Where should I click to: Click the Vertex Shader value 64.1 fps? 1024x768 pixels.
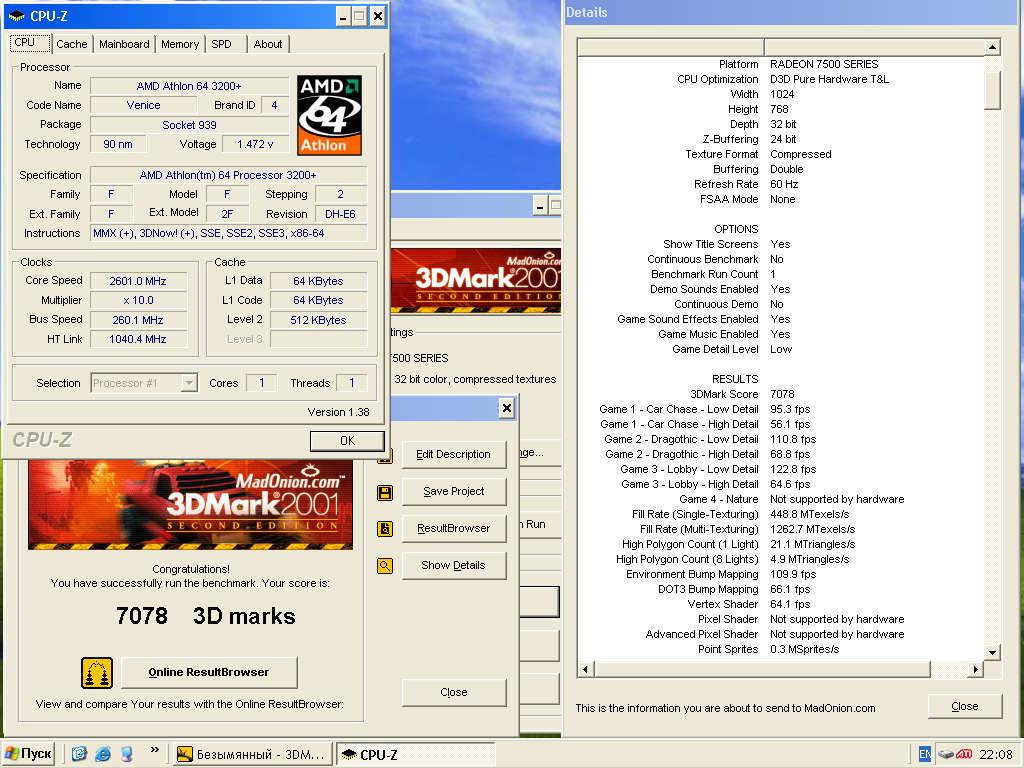(790, 605)
